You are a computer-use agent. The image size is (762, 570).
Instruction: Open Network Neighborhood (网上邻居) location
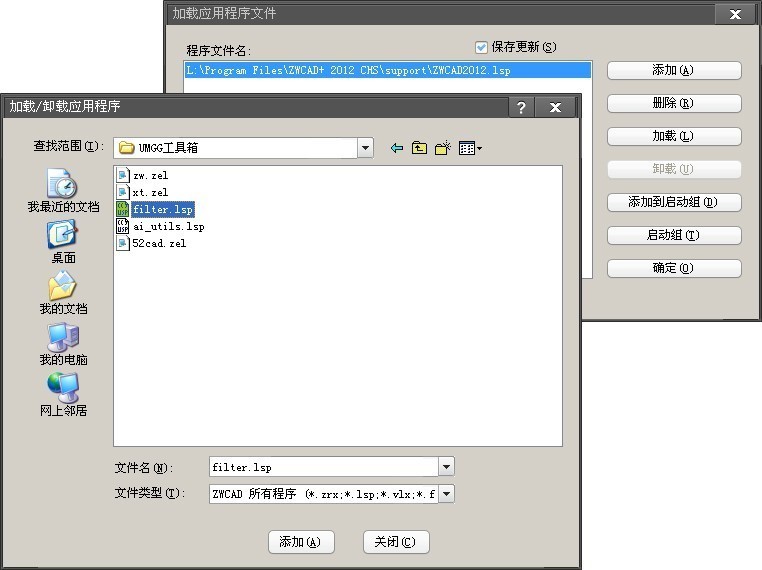[x=63, y=395]
